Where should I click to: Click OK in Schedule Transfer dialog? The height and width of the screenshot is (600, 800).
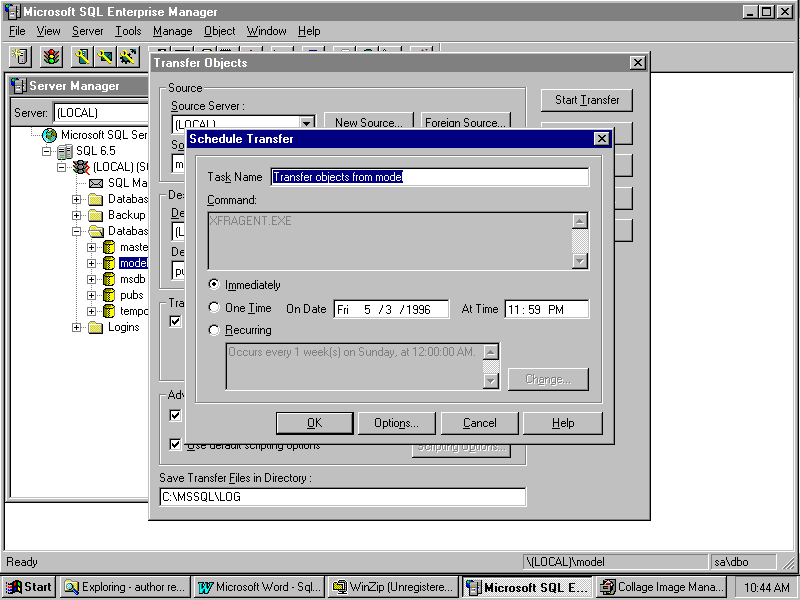point(314,423)
